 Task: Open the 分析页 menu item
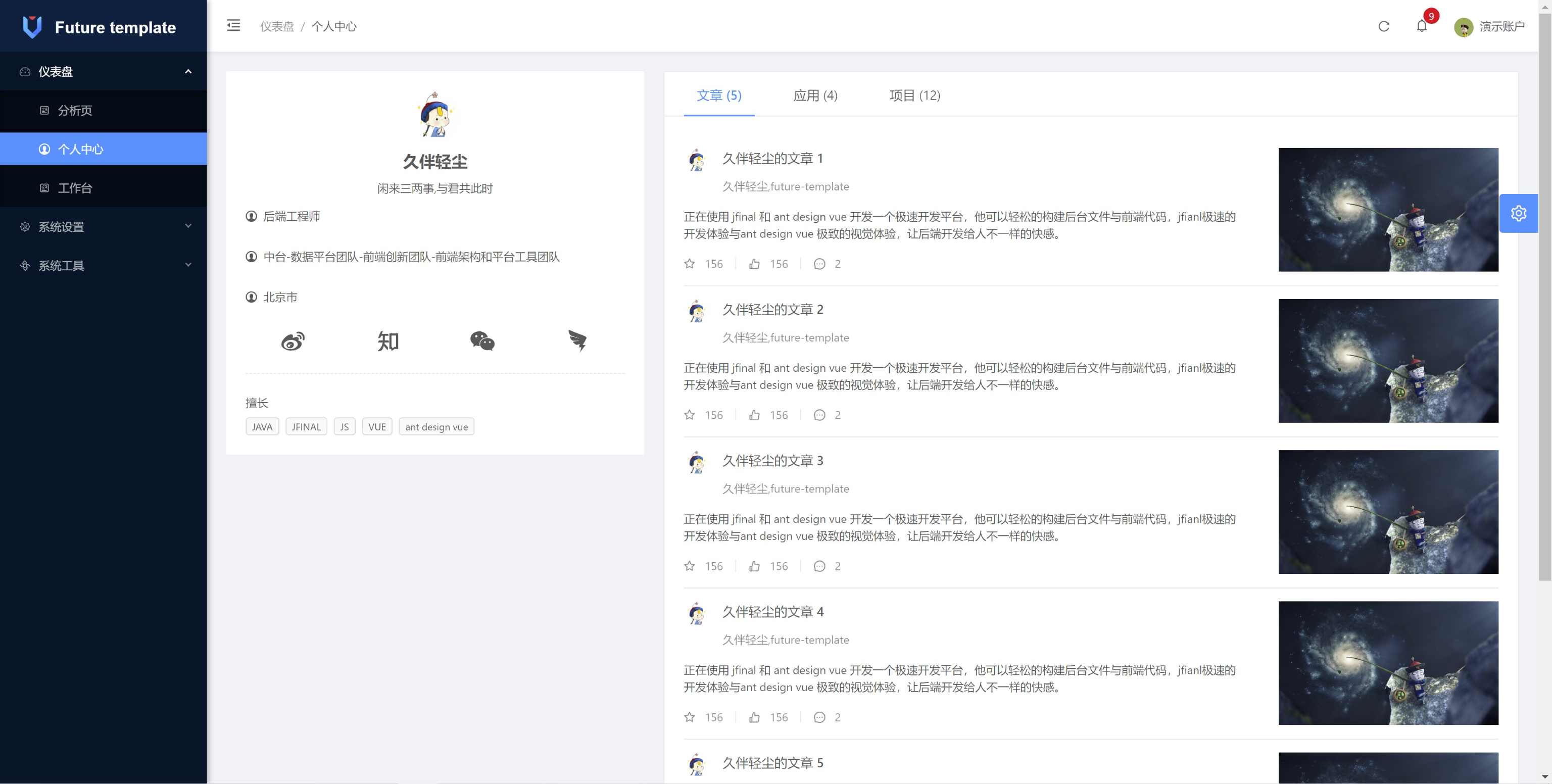click(x=75, y=110)
